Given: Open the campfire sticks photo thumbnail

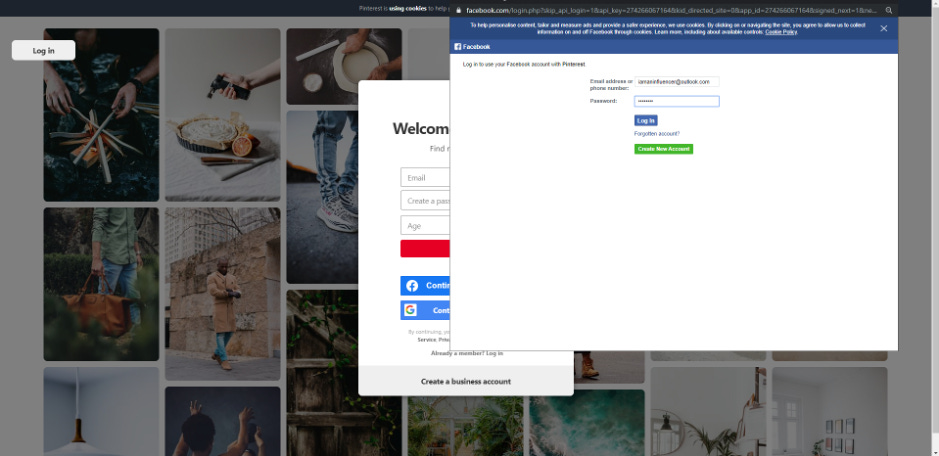Looking at the screenshot, I should (x=101, y=114).
